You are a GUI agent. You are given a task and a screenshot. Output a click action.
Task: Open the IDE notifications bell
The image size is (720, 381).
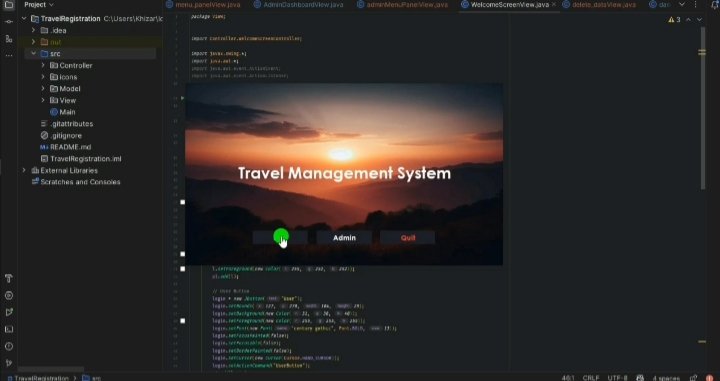coord(714,5)
